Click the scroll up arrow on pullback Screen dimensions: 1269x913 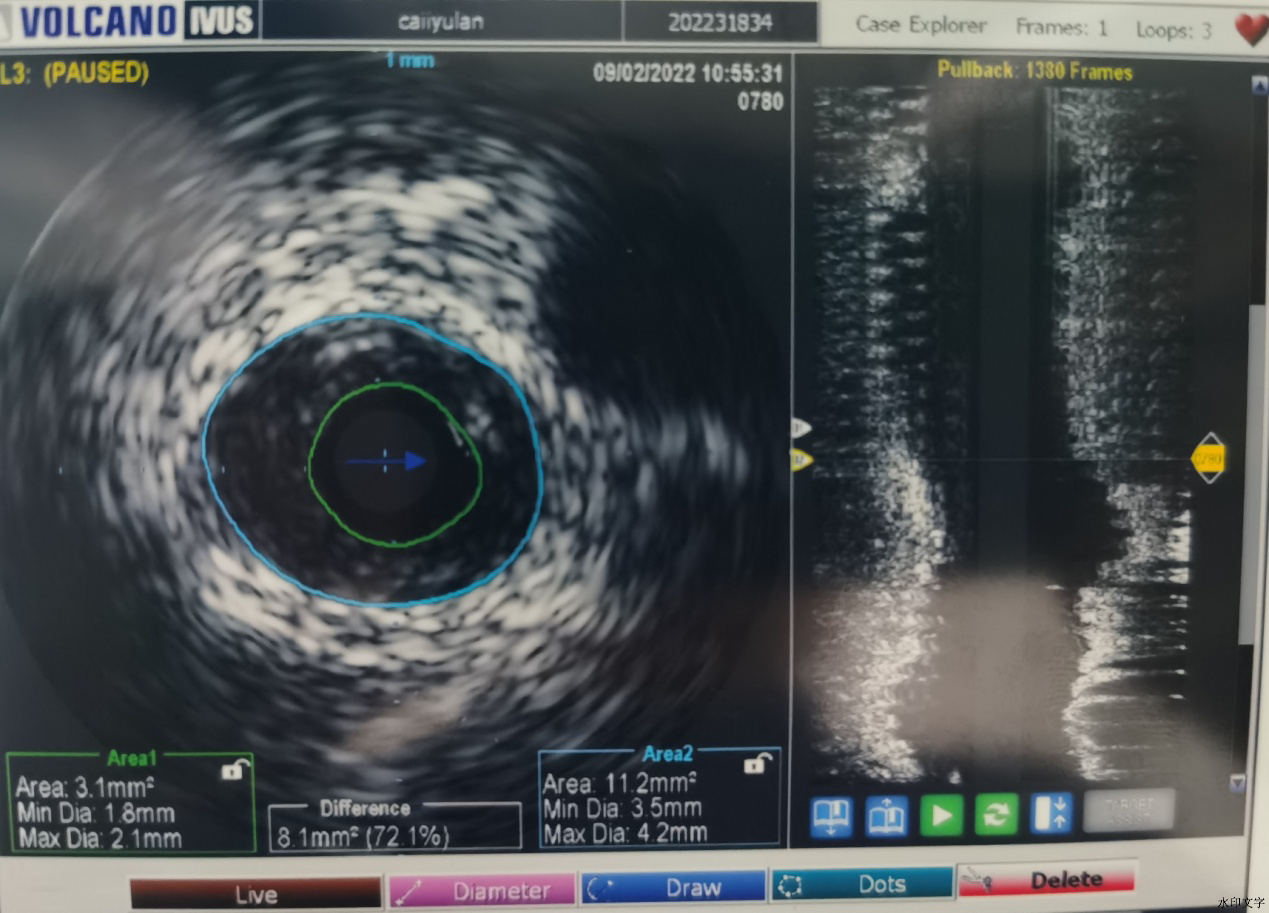(1258, 86)
